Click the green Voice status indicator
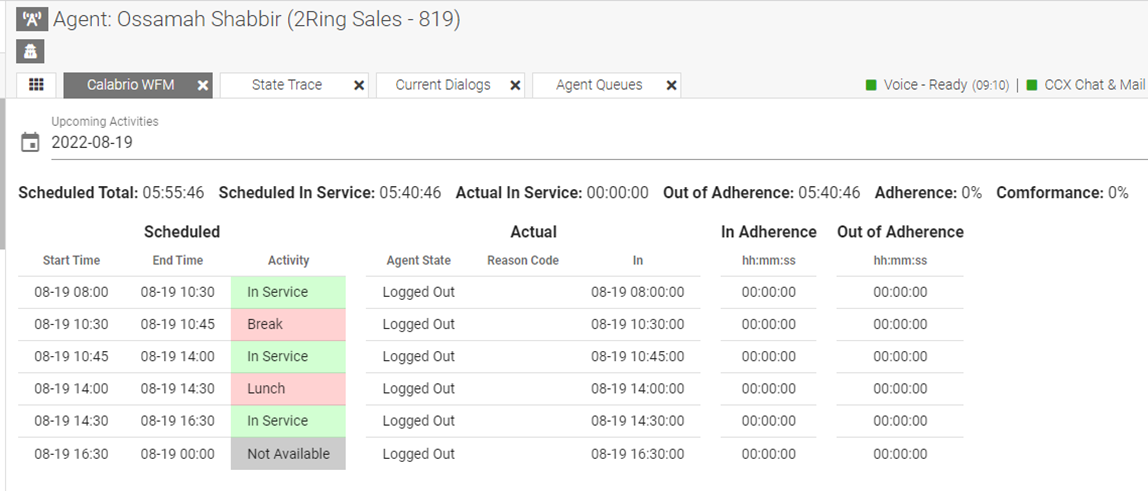Screen dimensions: 1148x491 click(x=871, y=85)
